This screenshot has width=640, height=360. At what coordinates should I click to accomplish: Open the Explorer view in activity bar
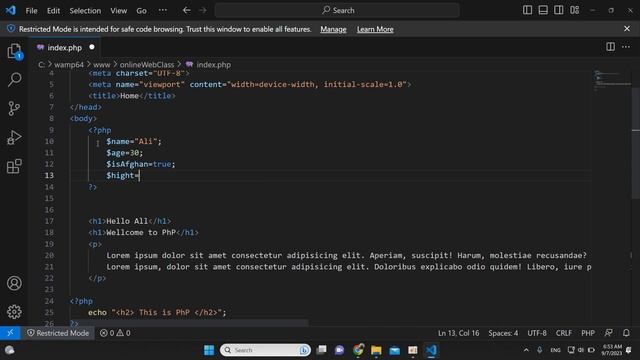(14, 51)
